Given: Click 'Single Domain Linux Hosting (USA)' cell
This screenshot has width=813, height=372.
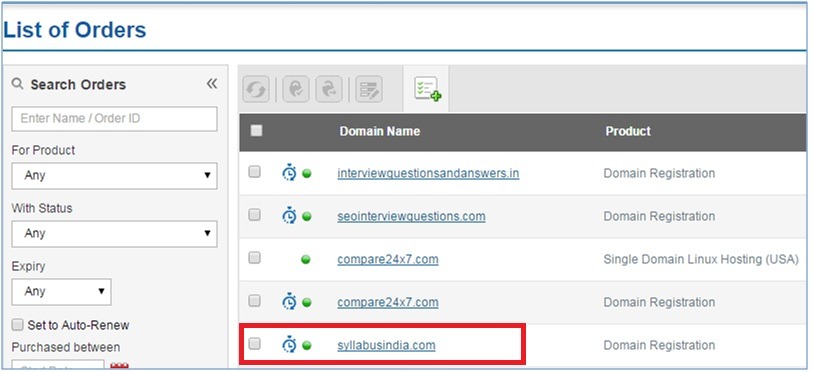Looking at the screenshot, I should [x=700, y=259].
